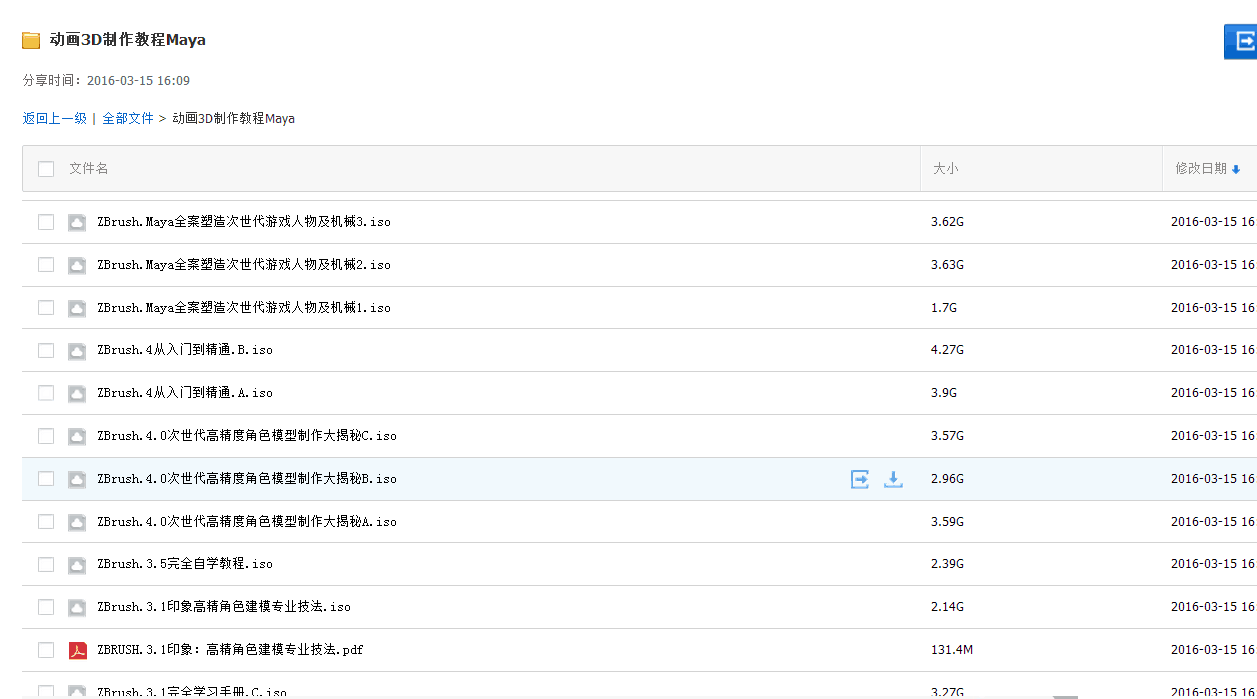This screenshot has height=699, width=1257.
Task: Check the box for ZBrush.4从入门到精通.A.iso
Action: pos(46,393)
